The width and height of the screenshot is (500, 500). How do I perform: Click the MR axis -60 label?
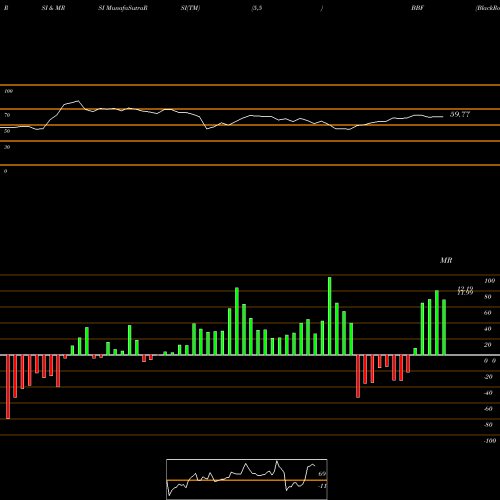coord(488,409)
